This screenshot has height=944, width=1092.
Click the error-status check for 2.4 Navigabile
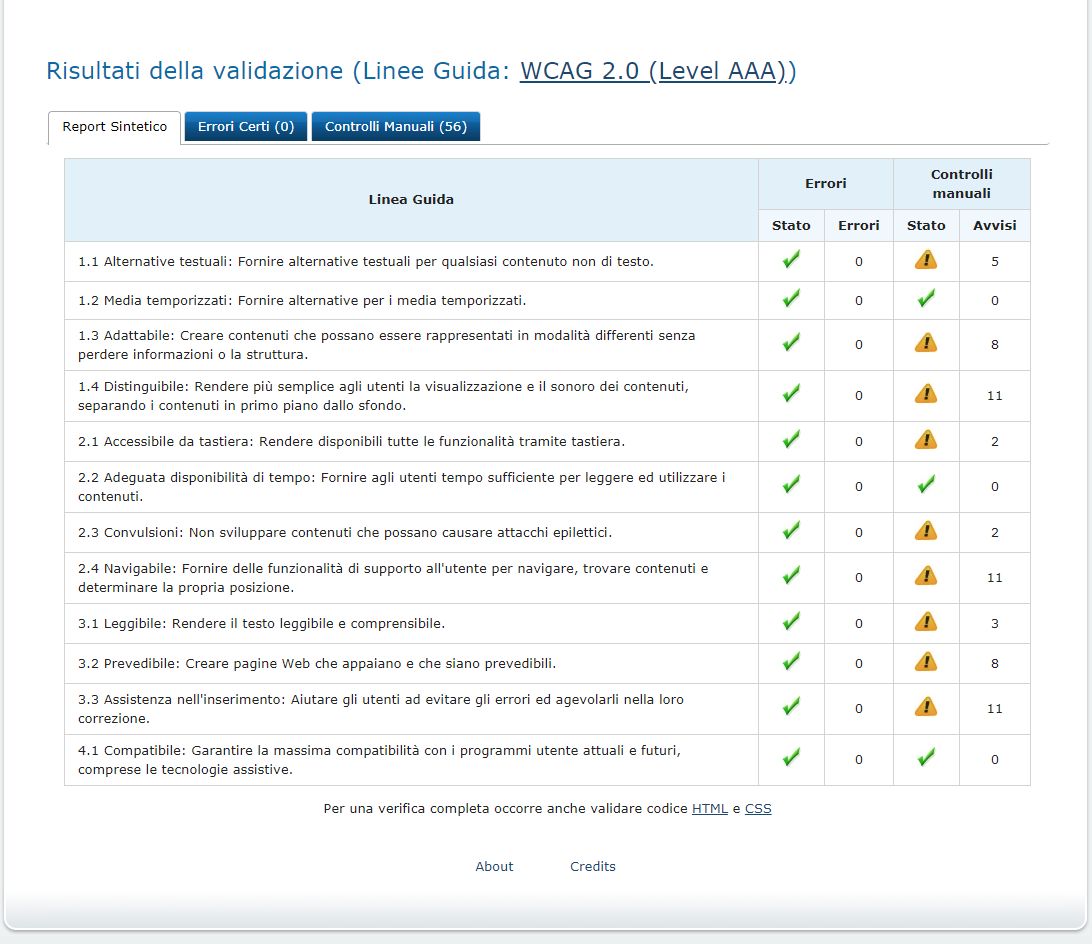[x=791, y=575]
